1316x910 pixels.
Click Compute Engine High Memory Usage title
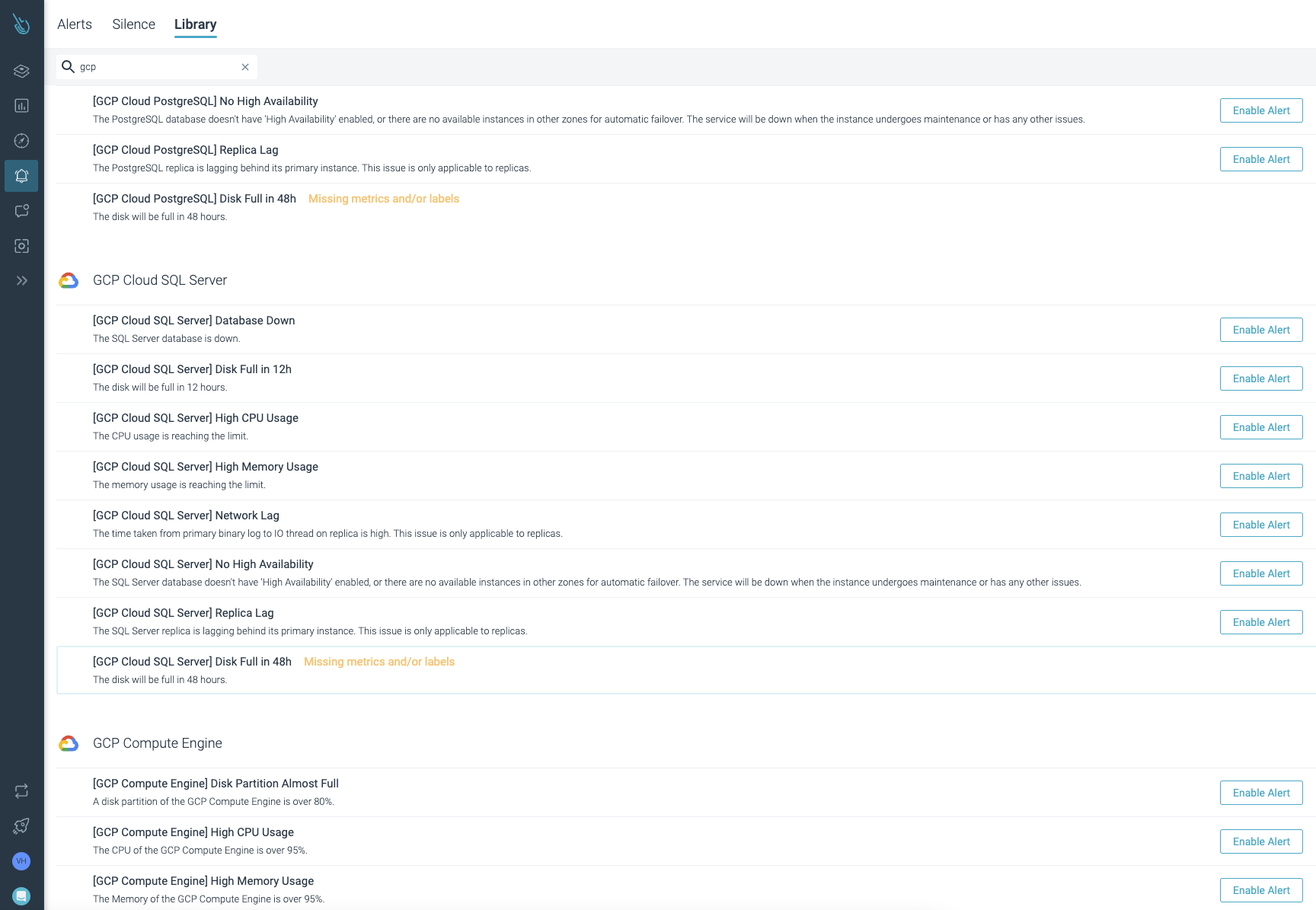(203, 881)
